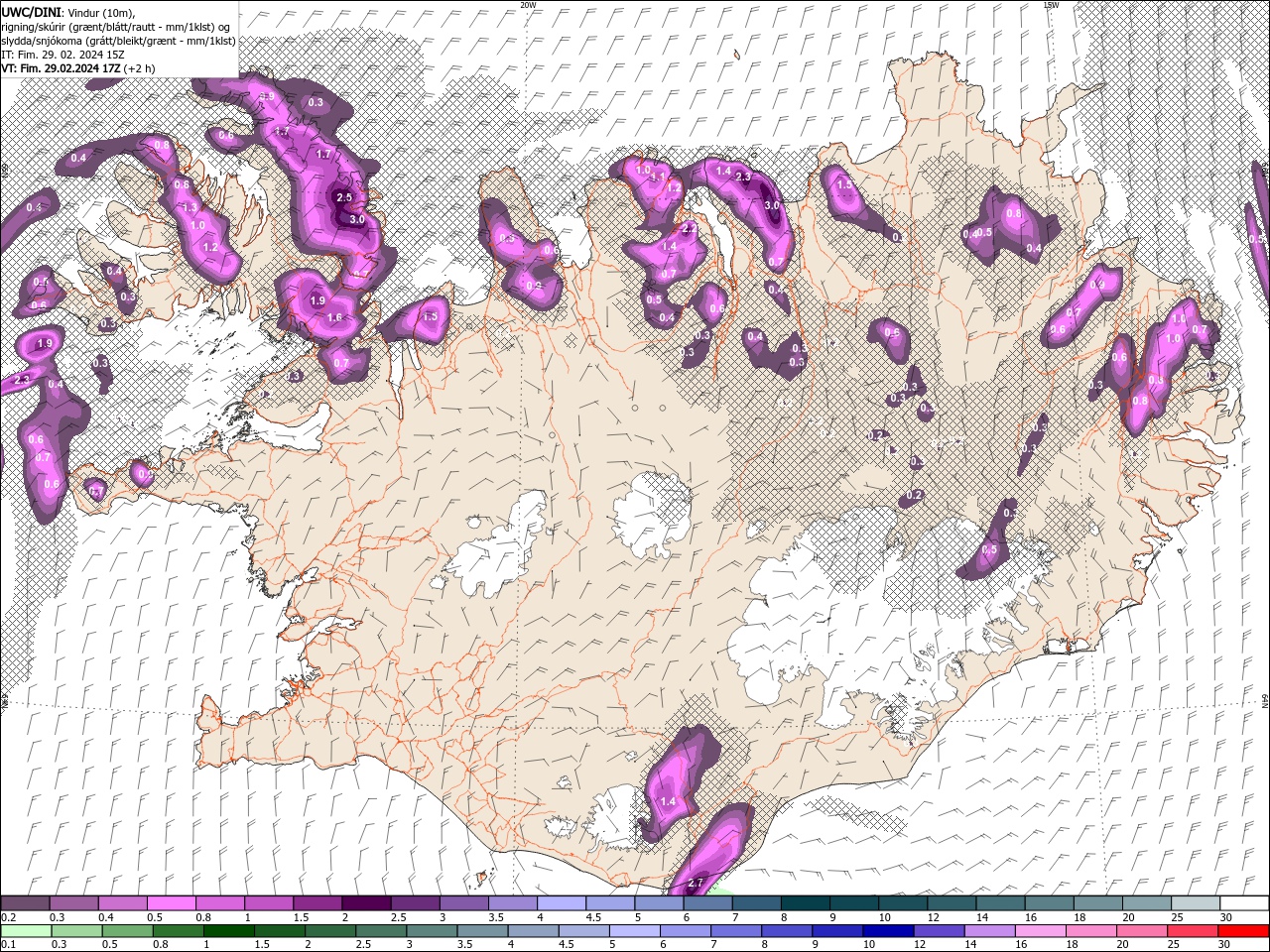The width and height of the screenshot is (1270, 952).
Task: Click the lightest green 0.1–0.3 rain scale swatch
Action: (26, 931)
